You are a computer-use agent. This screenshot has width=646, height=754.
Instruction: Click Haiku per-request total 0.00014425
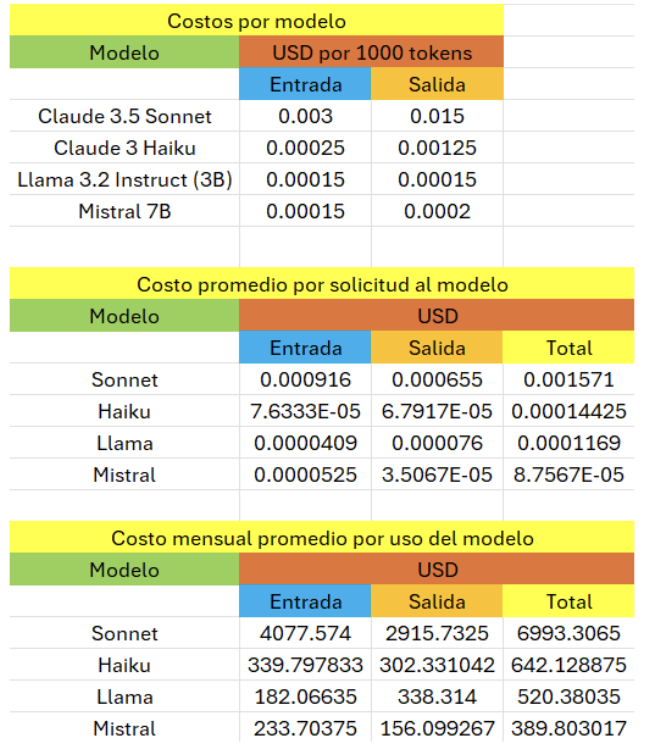[x=569, y=411]
